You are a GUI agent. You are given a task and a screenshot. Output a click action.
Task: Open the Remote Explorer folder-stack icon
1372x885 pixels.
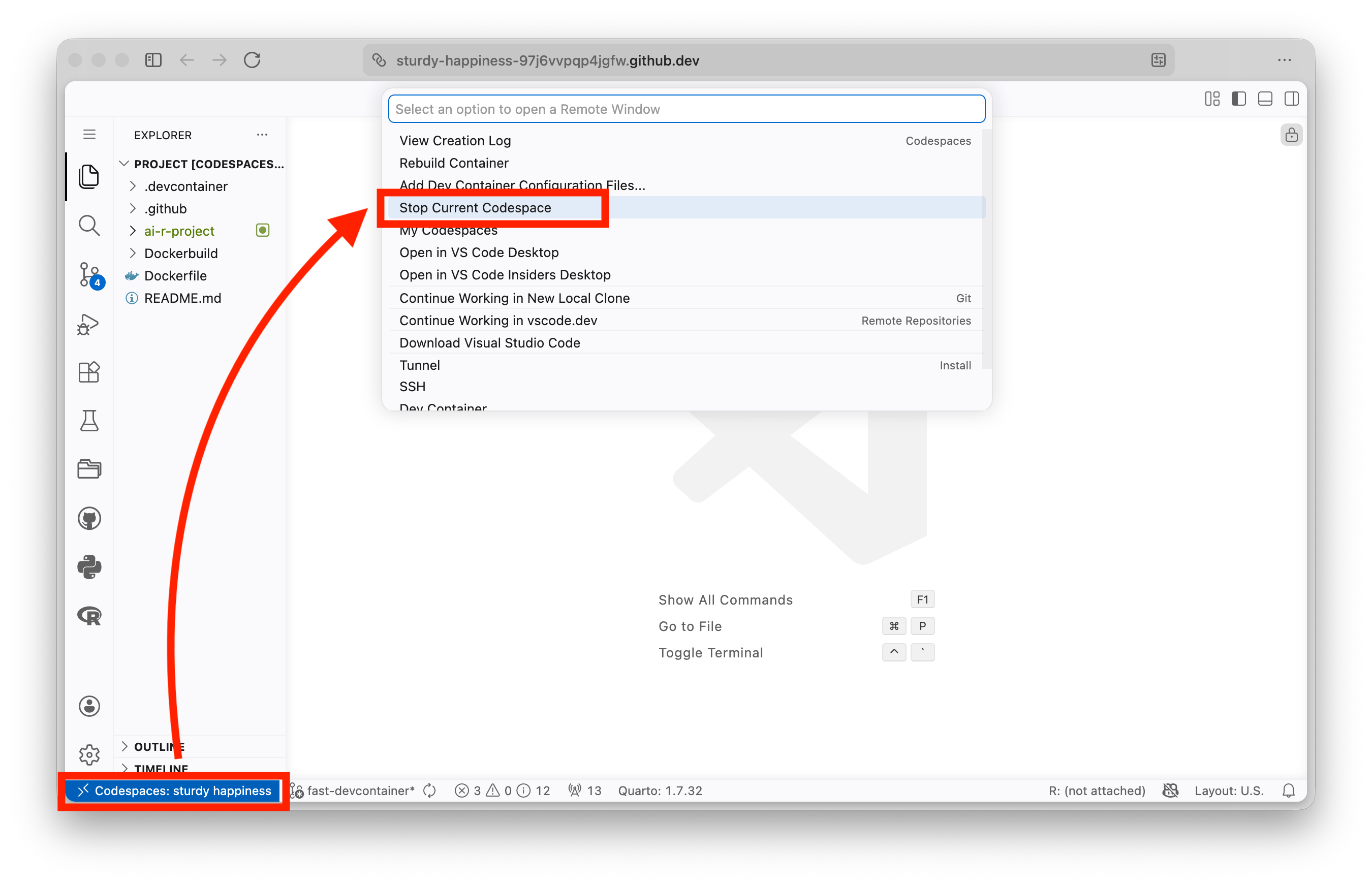pyautogui.click(x=89, y=469)
